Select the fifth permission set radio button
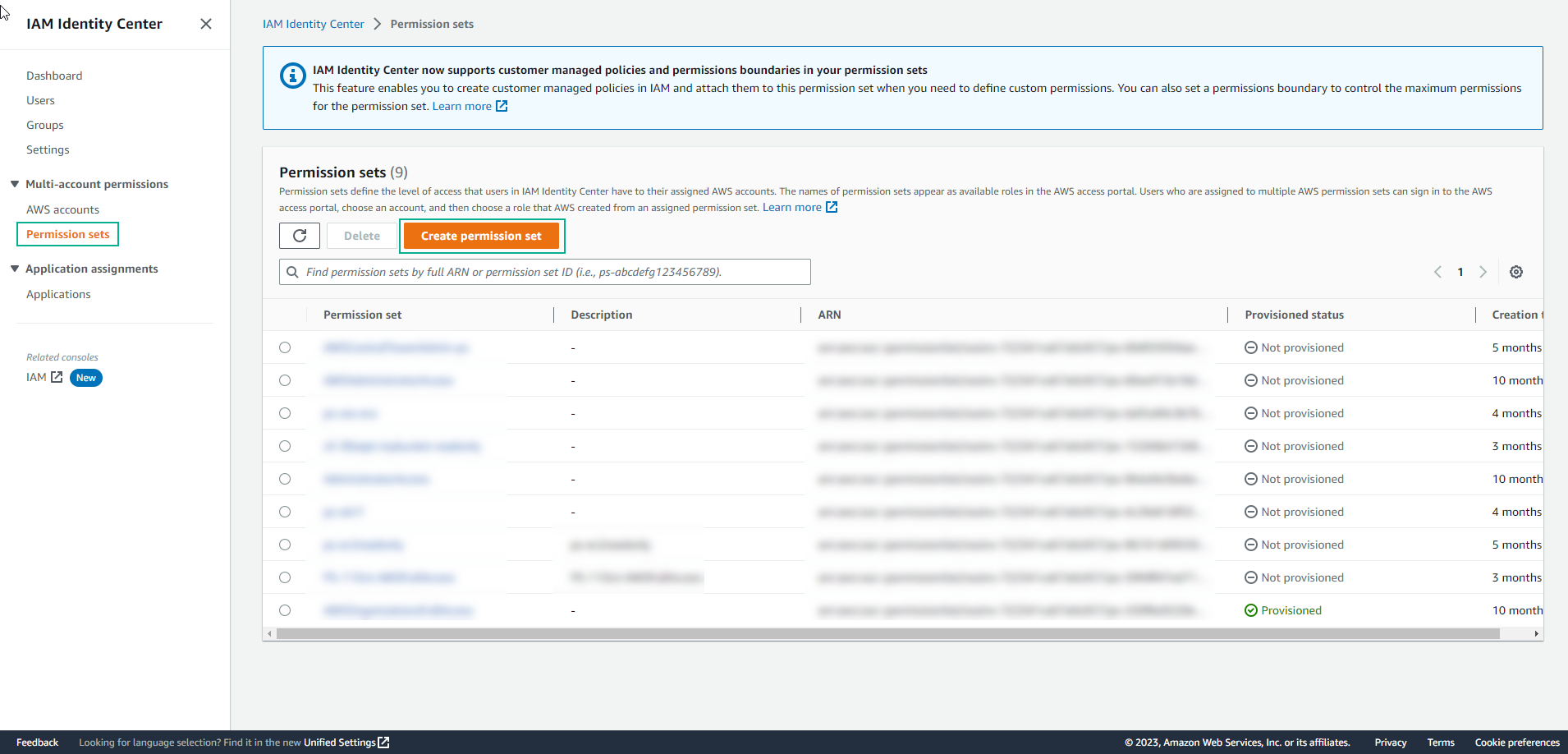The height and width of the screenshot is (754, 1568). coord(285,479)
